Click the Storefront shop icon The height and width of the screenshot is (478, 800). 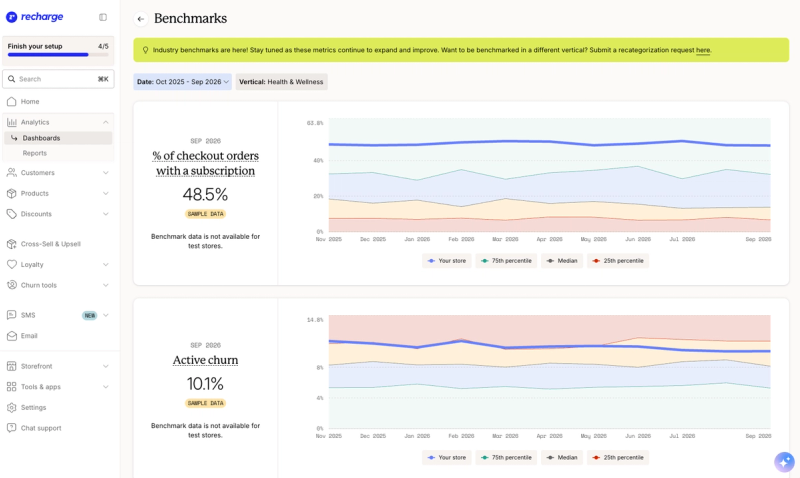pyautogui.click(x=11, y=366)
